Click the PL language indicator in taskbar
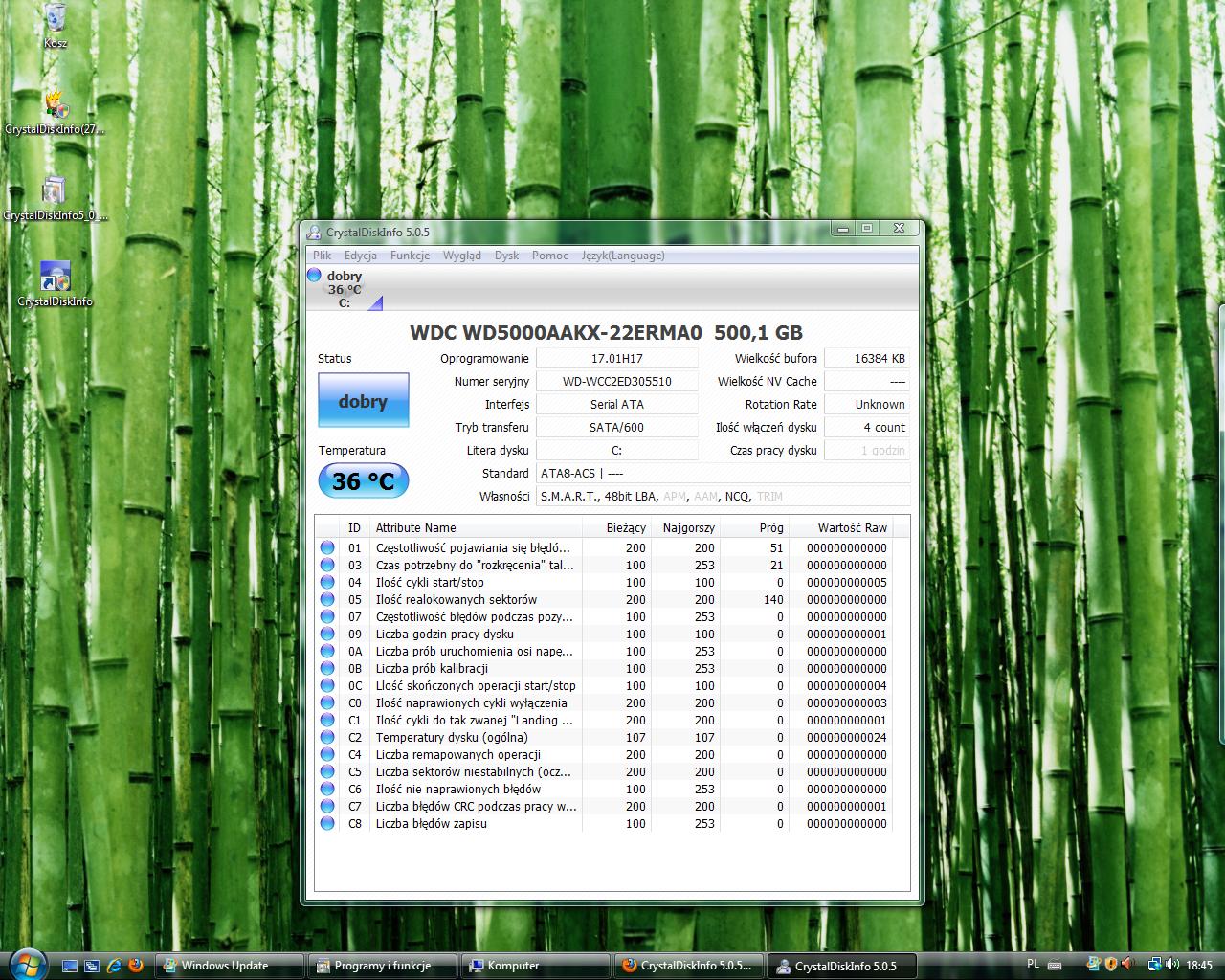 (1033, 965)
